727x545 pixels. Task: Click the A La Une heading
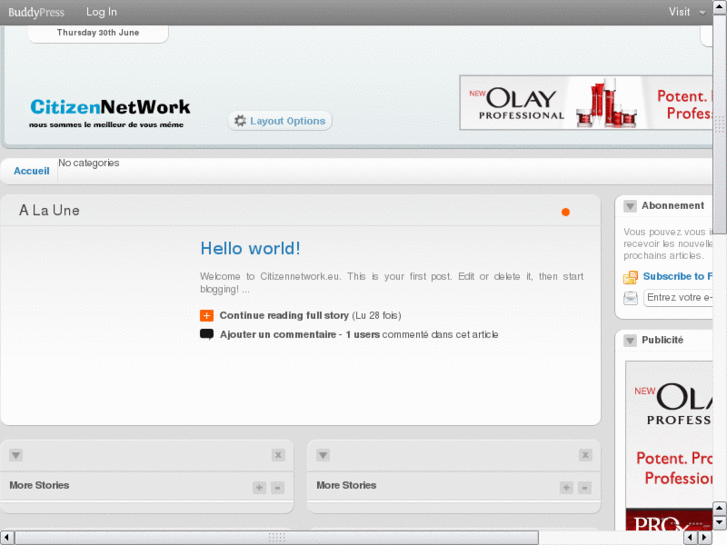[49, 211]
